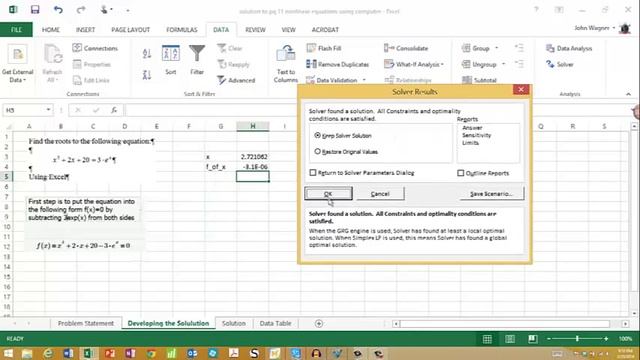The image size is (640, 360).
Task: Open Connections in the ribbon
Action: click(x=95, y=48)
